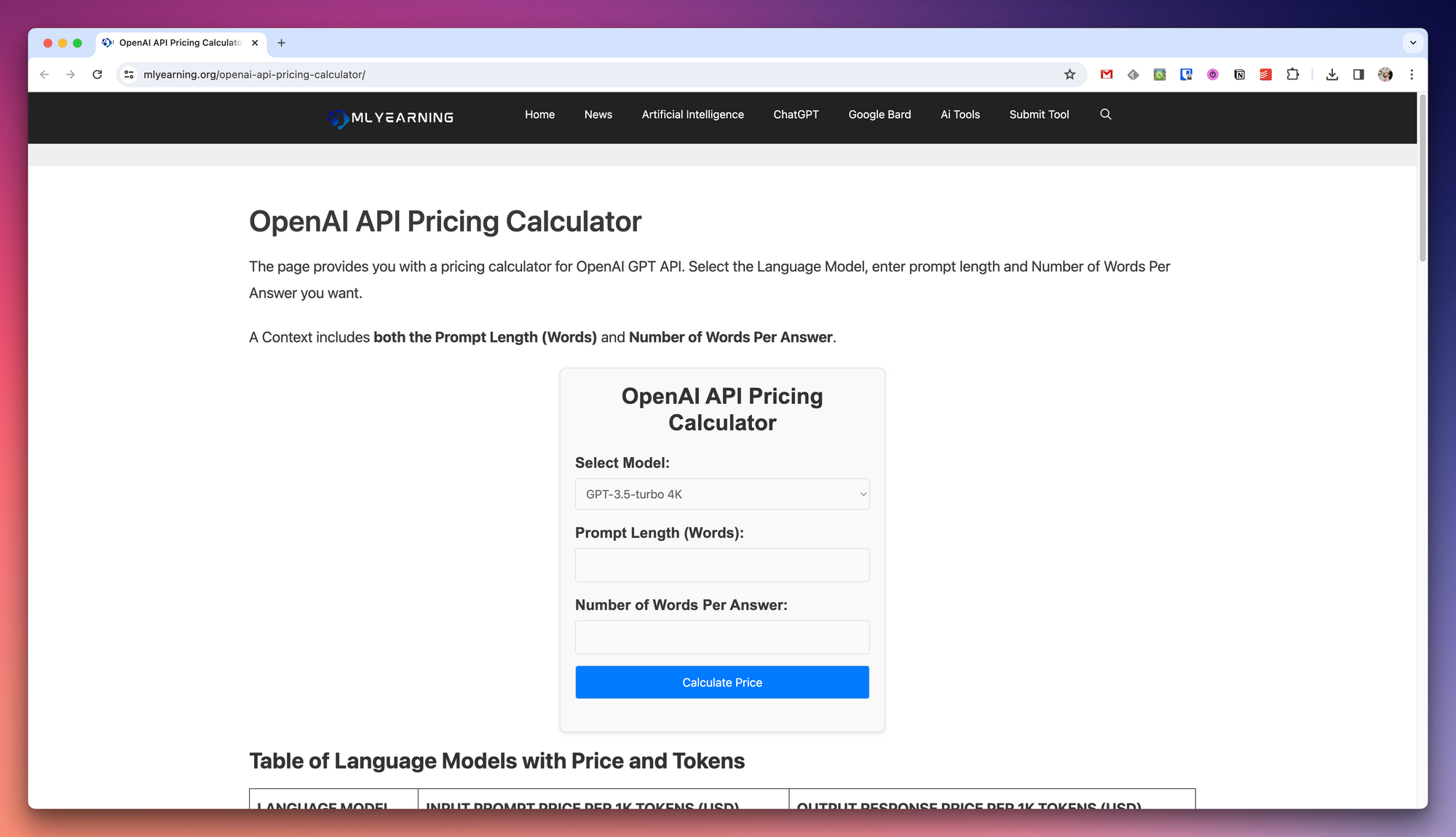Open the Submit Tool link

tap(1039, 114)
